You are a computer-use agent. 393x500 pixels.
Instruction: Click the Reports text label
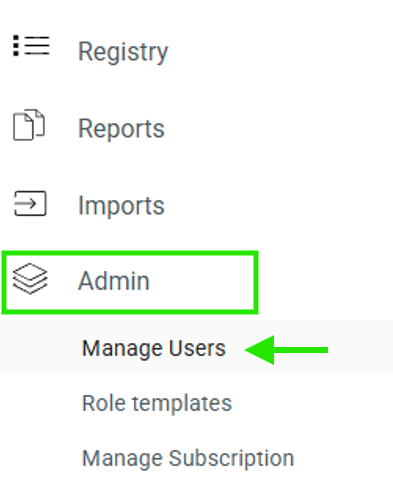(x=121, y=129)
